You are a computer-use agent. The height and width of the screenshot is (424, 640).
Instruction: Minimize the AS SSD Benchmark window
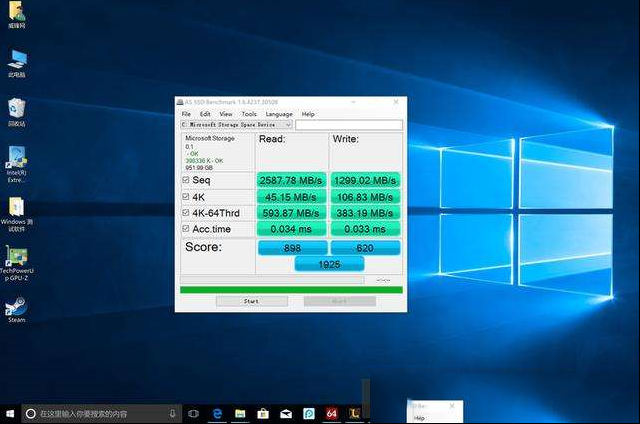pyautogui.click(x=353, y=102)
